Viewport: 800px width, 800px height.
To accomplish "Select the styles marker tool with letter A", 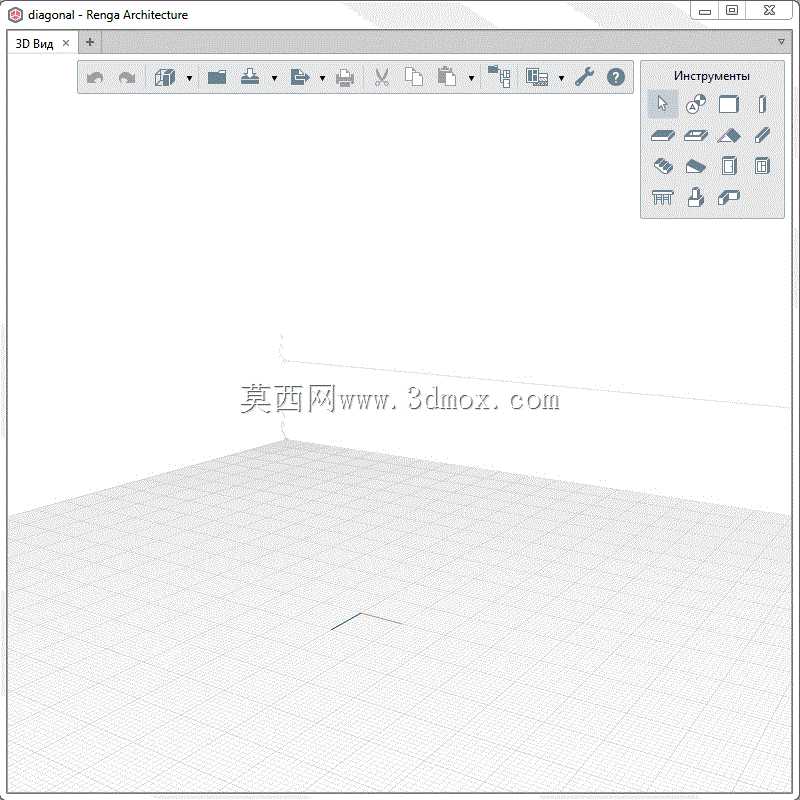I will (696, 104).
